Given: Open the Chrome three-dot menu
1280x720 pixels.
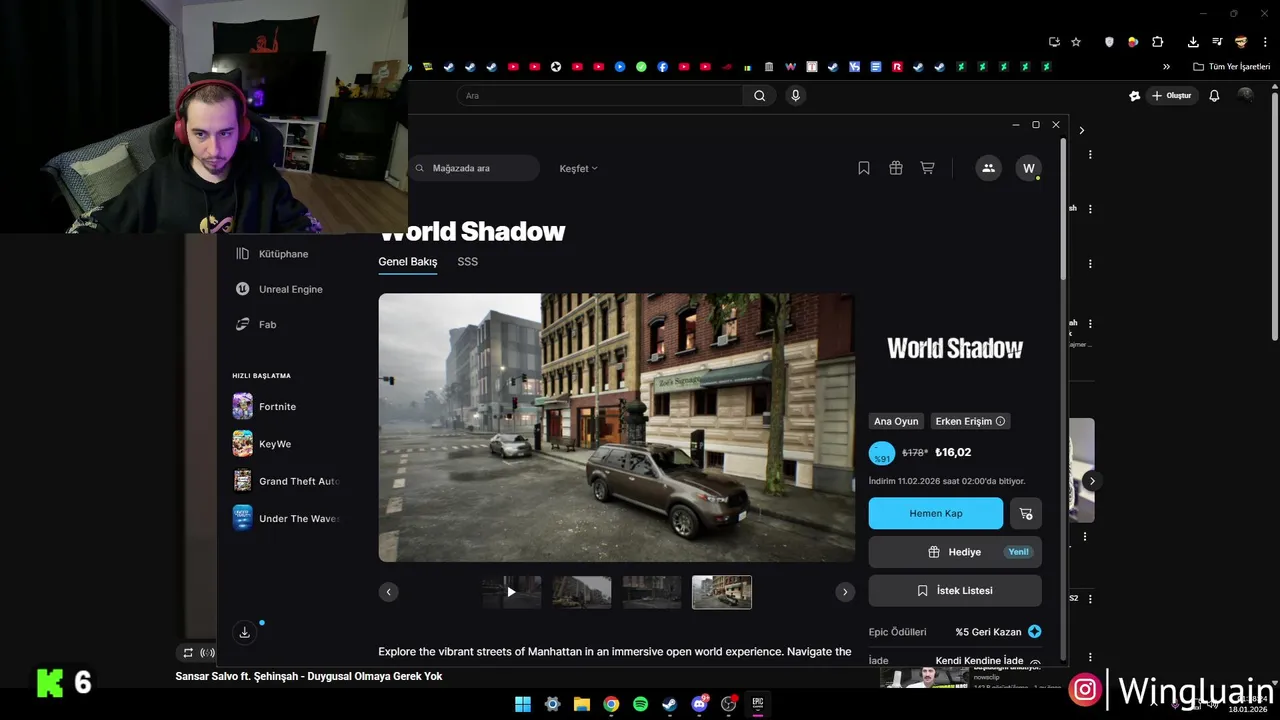Looking at the screenshot, I should click(1266, 42).
